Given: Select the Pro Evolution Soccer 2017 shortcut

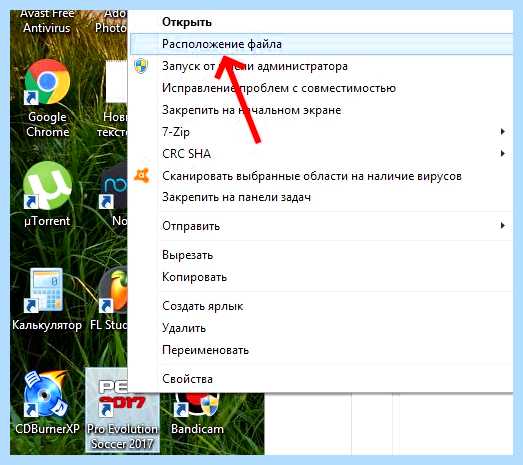Looking at the screenshot, I should point(122,410).
